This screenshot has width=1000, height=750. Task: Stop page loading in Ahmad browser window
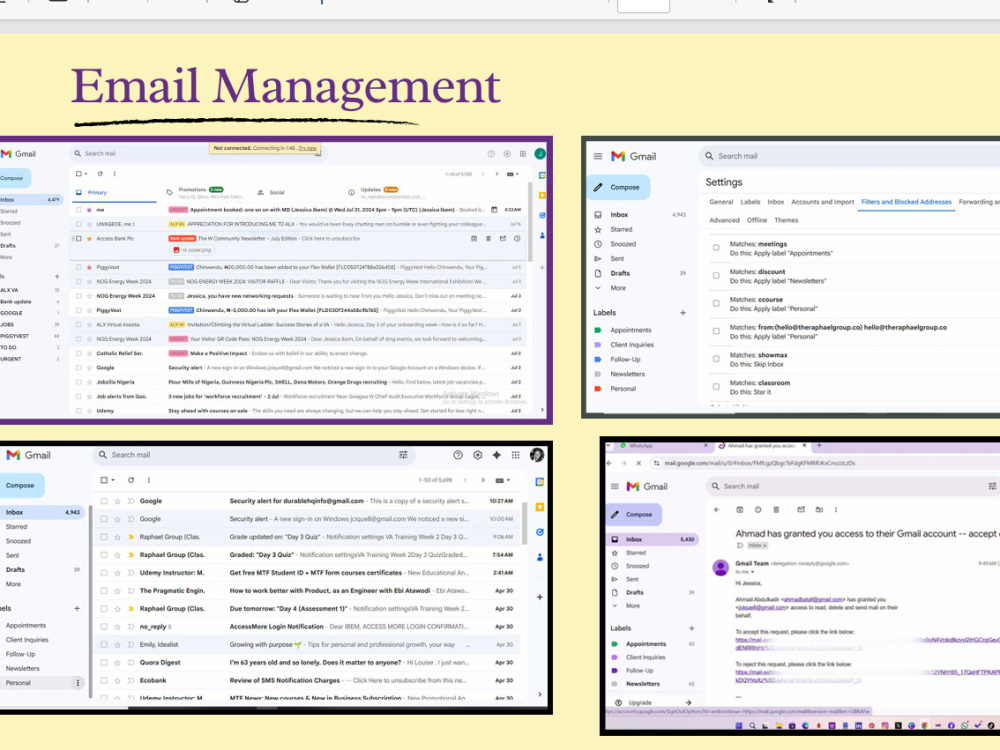(x=638, y=464)
